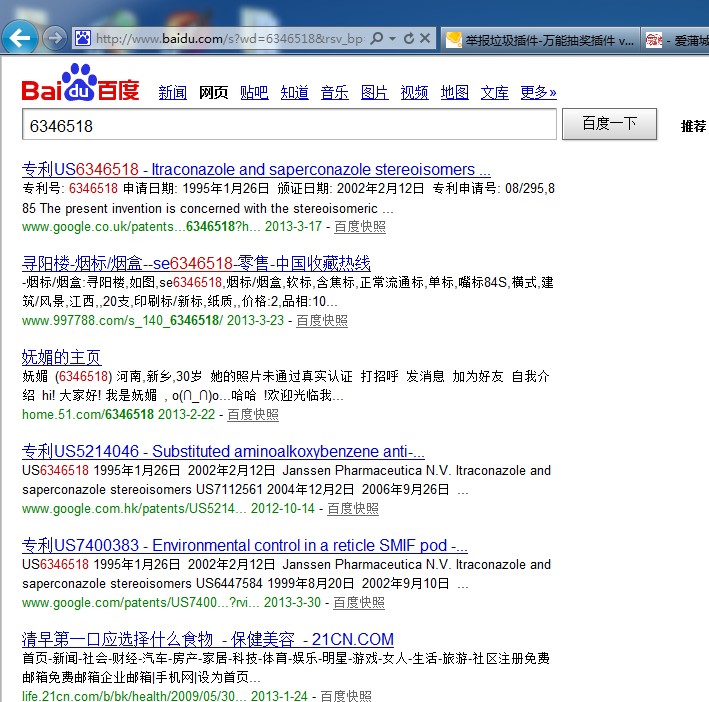The image size is (709, 702).
Task: Open the 视频 video category
Action: tap(415, 92)
